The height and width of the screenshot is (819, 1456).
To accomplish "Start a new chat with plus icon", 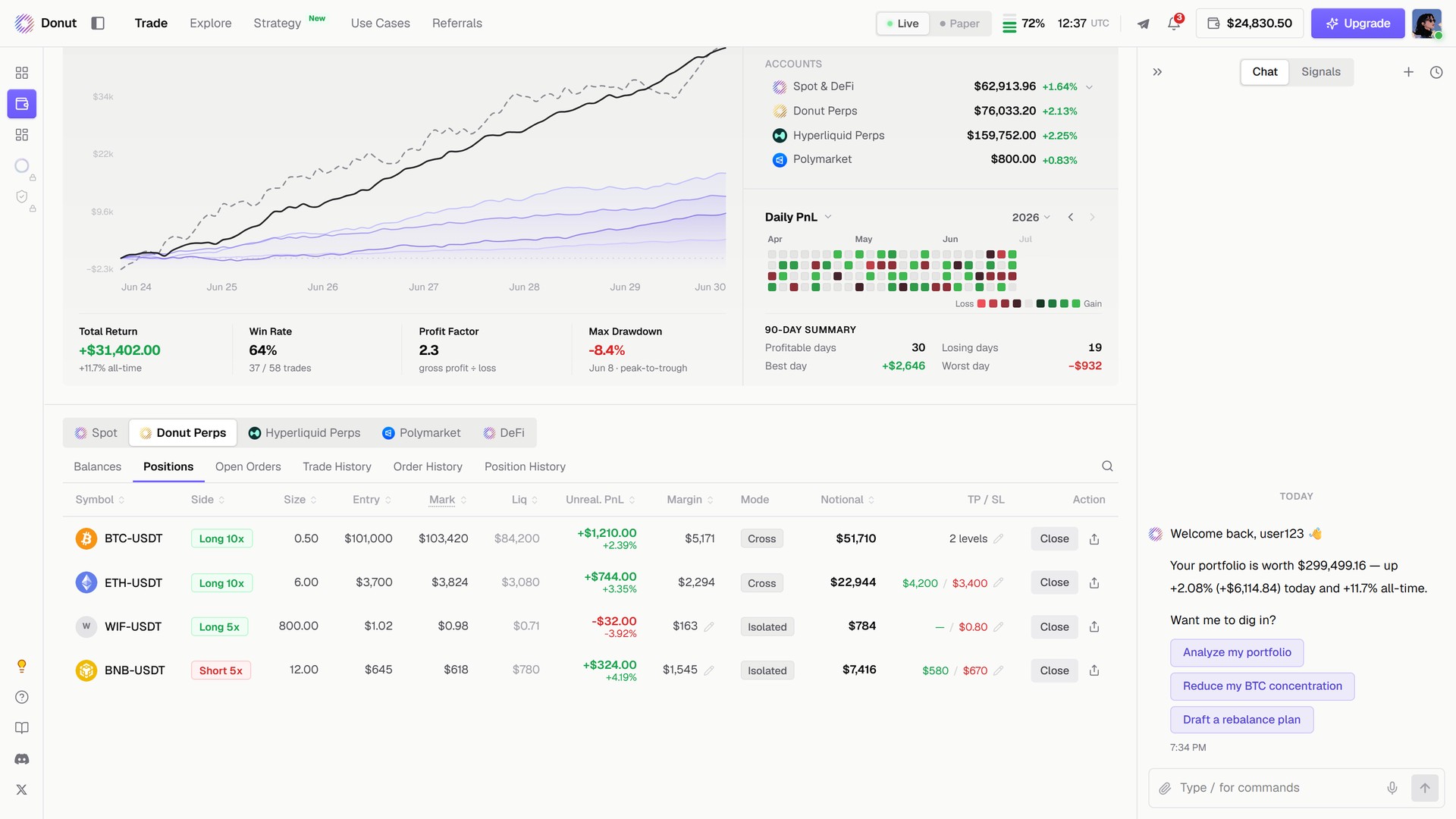I will 1408,72.
